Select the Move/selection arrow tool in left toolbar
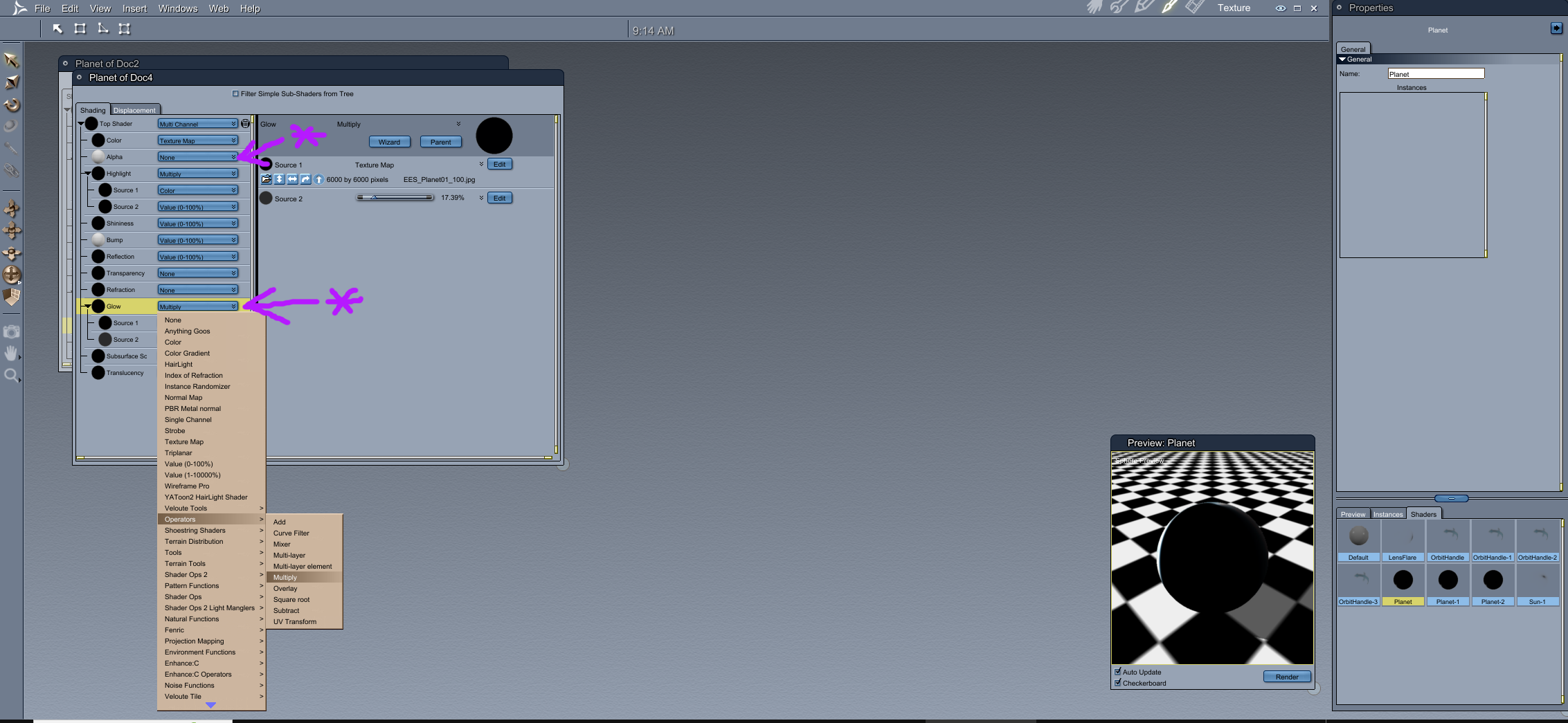 tap(11, 60)
